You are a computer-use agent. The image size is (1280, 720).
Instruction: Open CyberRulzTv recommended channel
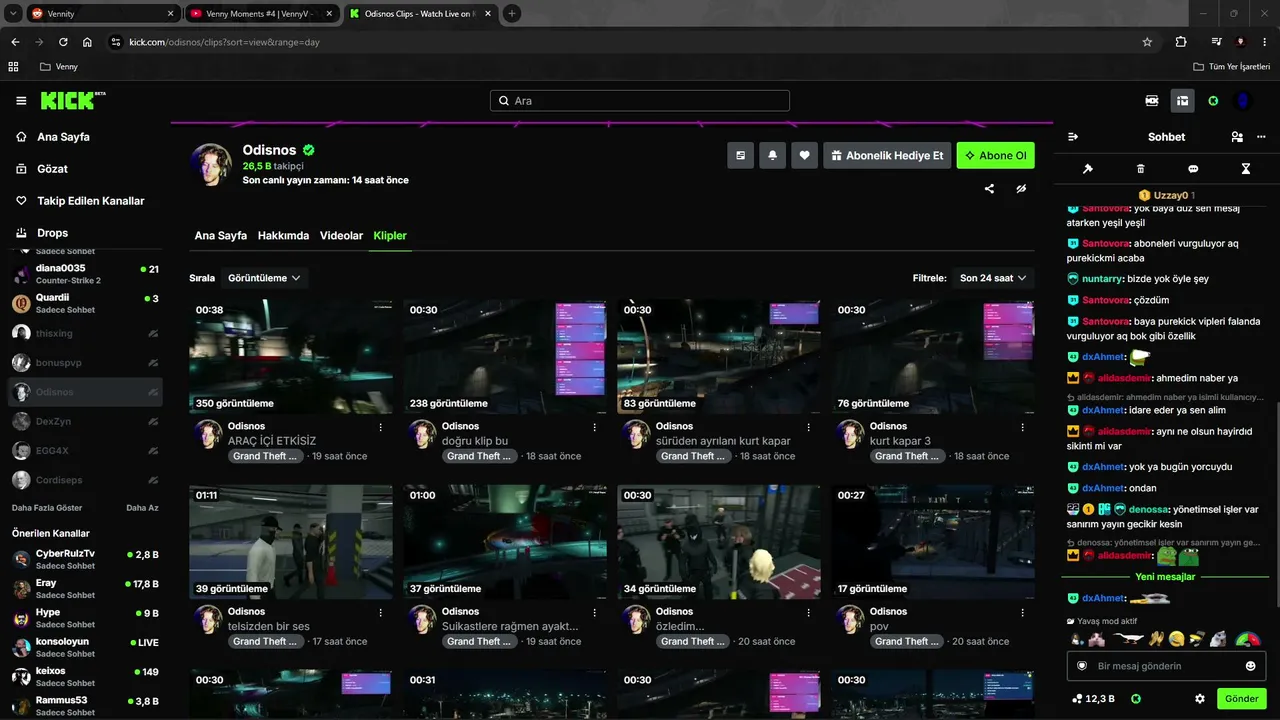coord(85,559)
